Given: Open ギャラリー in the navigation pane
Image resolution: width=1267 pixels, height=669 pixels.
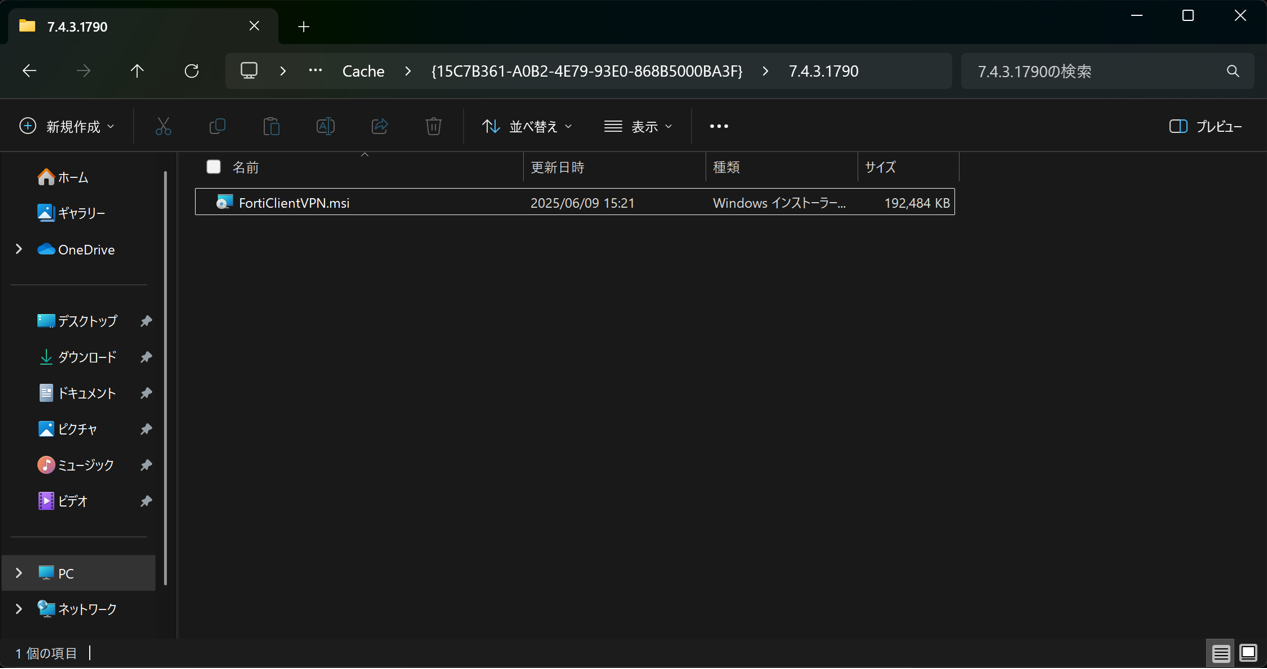Looking at the screenshot, I should (70, 213).
